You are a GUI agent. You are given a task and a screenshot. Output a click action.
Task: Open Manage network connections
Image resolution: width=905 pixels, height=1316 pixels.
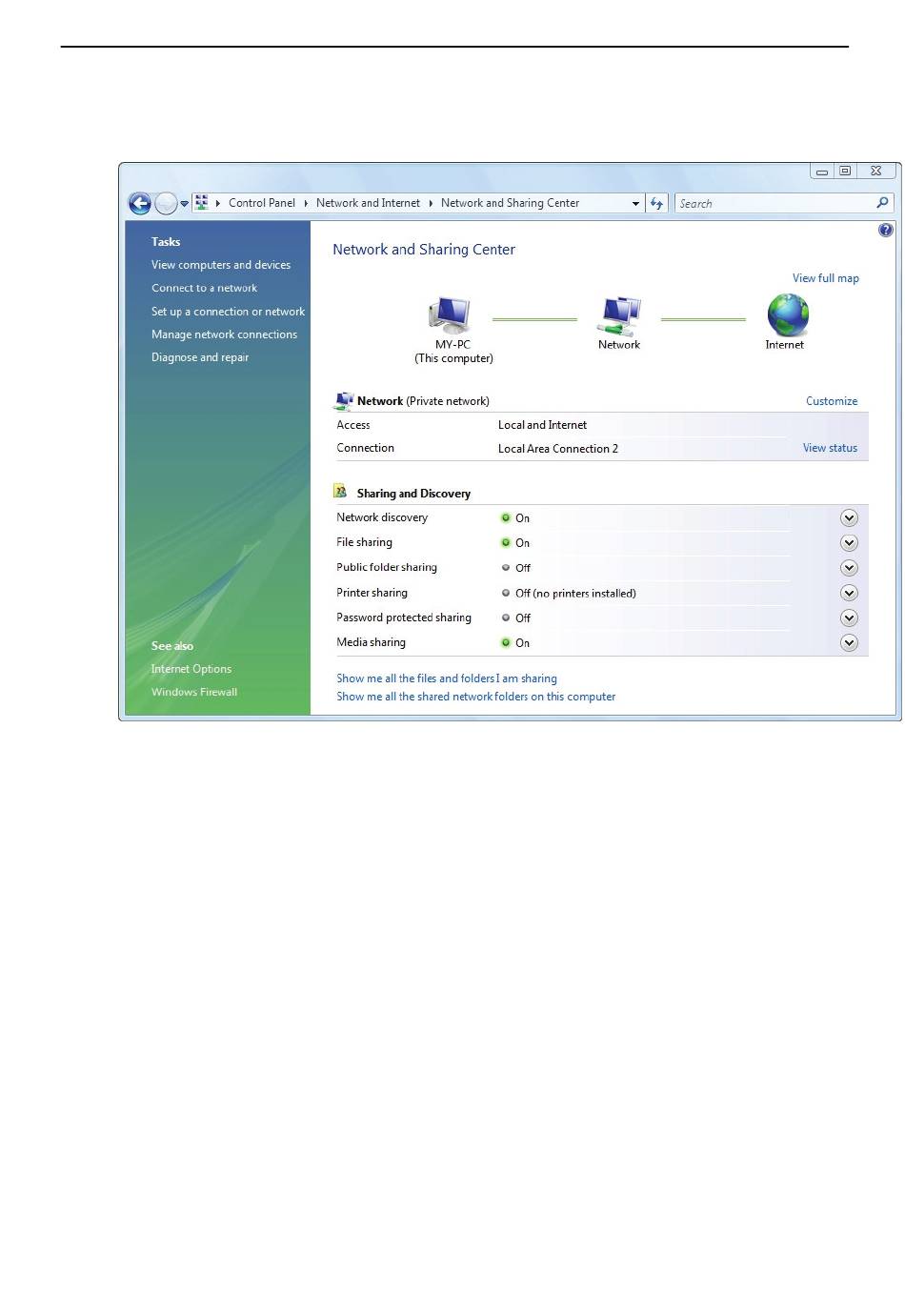(224, 334)
